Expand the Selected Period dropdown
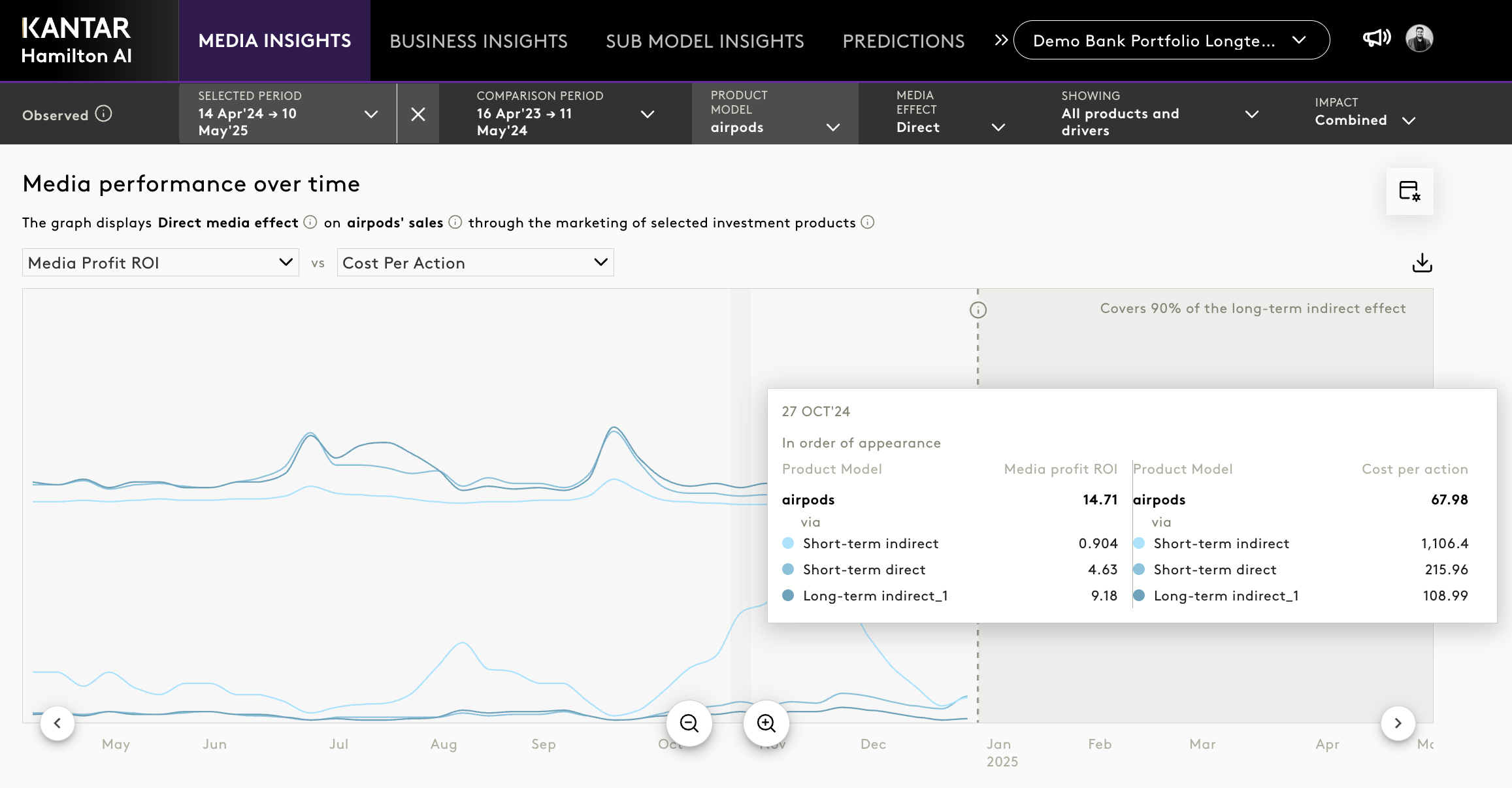1512x788 pixels. pyautogui.click(x=370, y=114)
